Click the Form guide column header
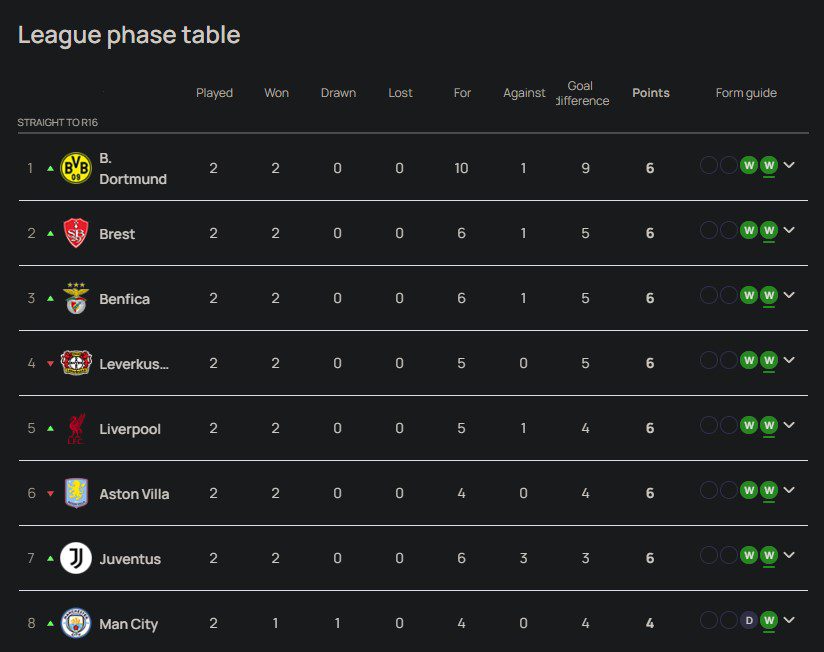 tap(746, 93)
